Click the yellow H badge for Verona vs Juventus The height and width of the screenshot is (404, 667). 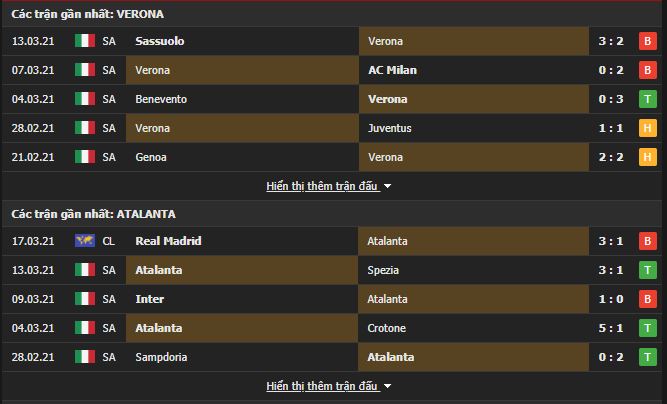tap(647, 128)
